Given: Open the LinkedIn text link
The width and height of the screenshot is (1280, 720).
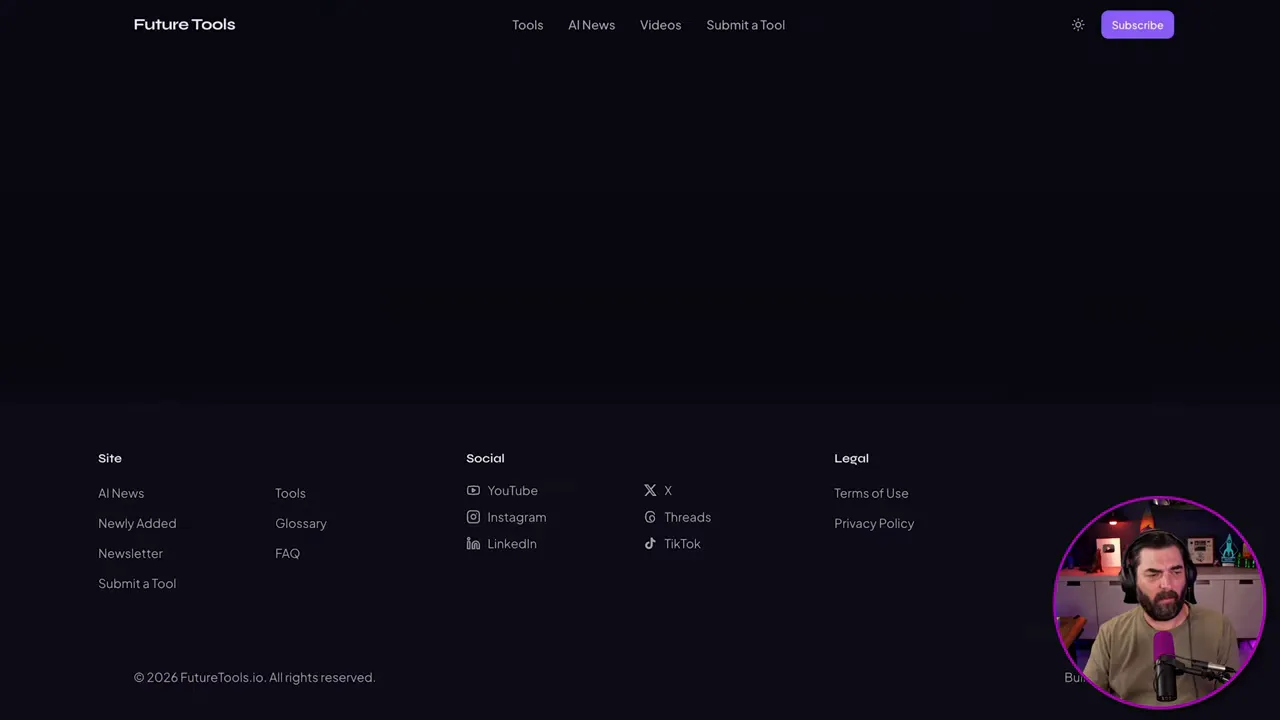Looking at the screenshot, I should point(512,544).
